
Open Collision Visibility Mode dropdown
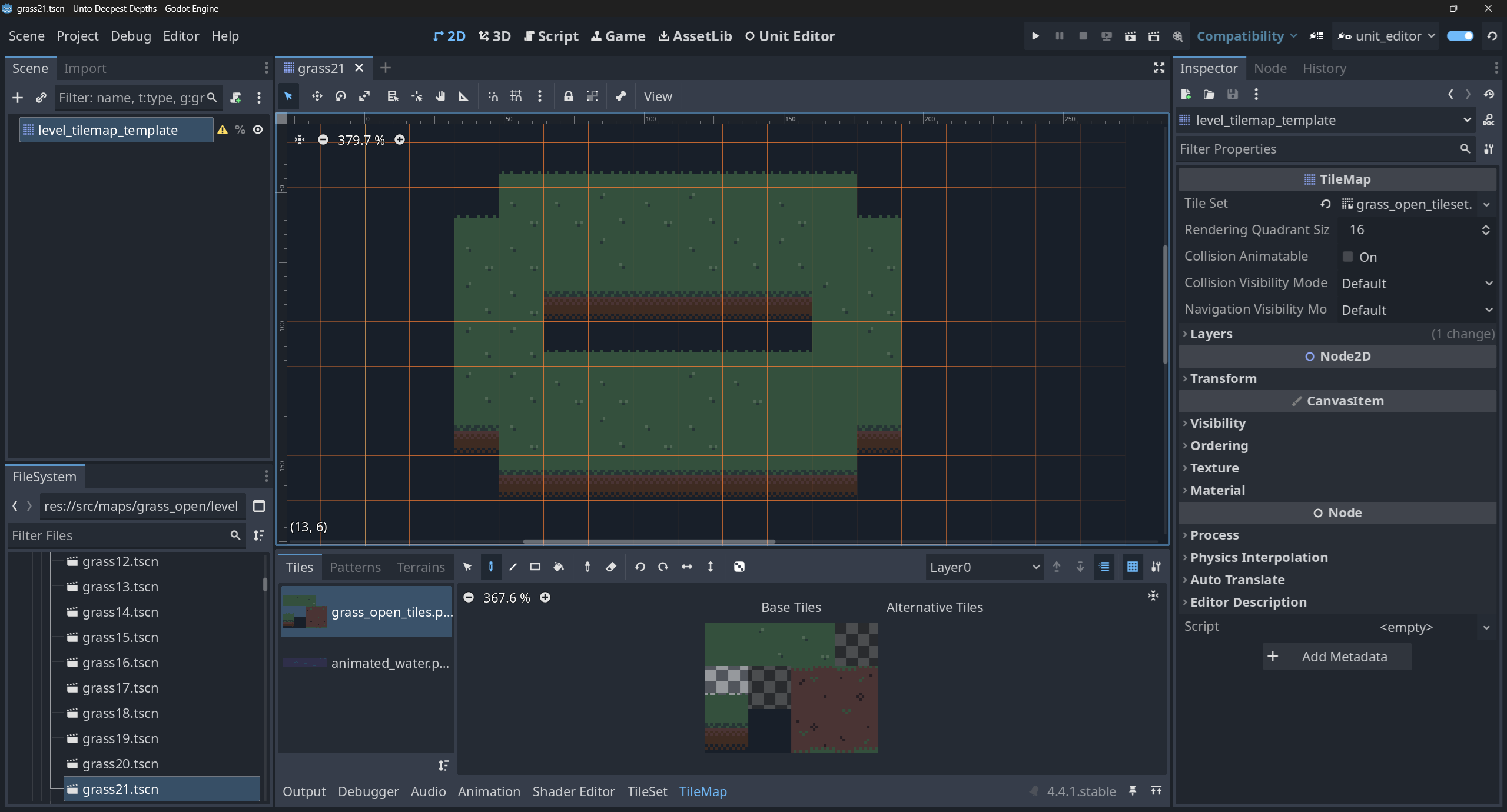[x=1416, y=284]
